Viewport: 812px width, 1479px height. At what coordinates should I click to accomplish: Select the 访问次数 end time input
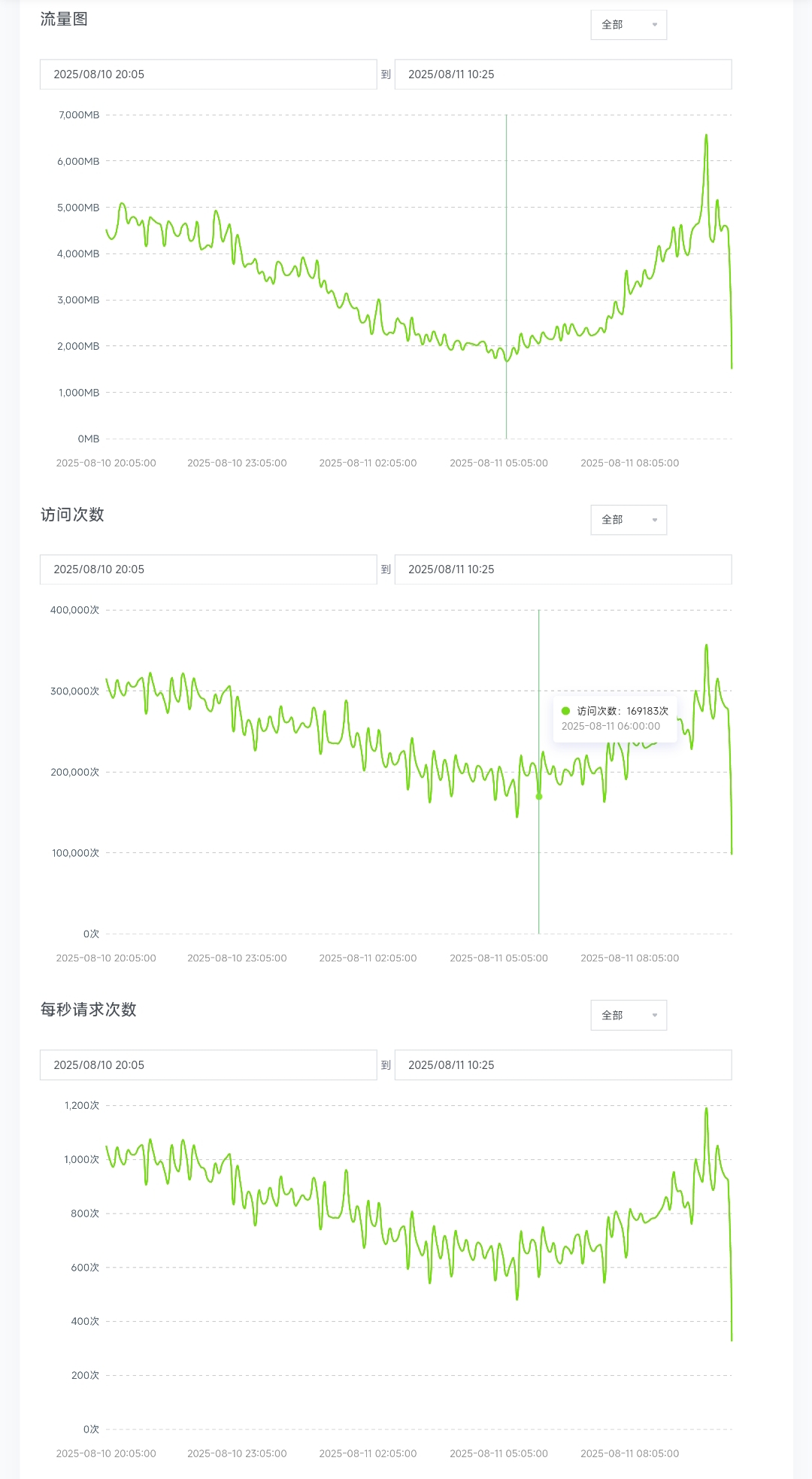click(562, 569)
